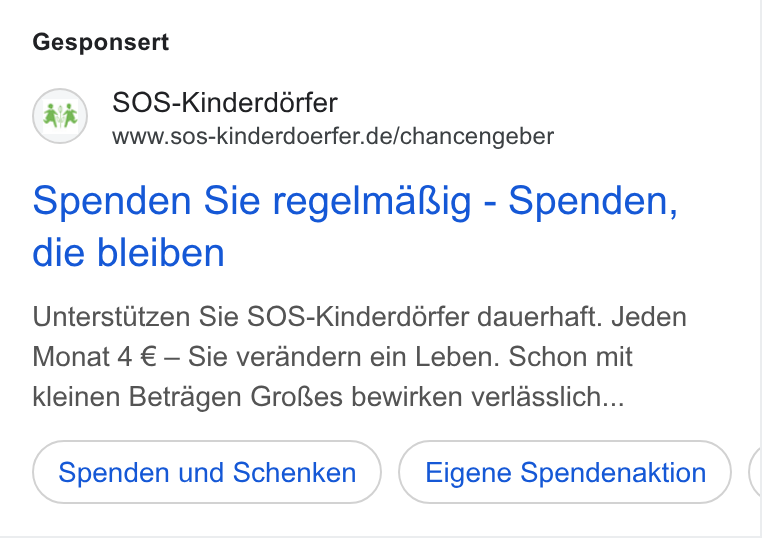This screenshot has width=762, height=538.
Task: Click the gray circular border of the favicon
Action: [x=34, y=116]
